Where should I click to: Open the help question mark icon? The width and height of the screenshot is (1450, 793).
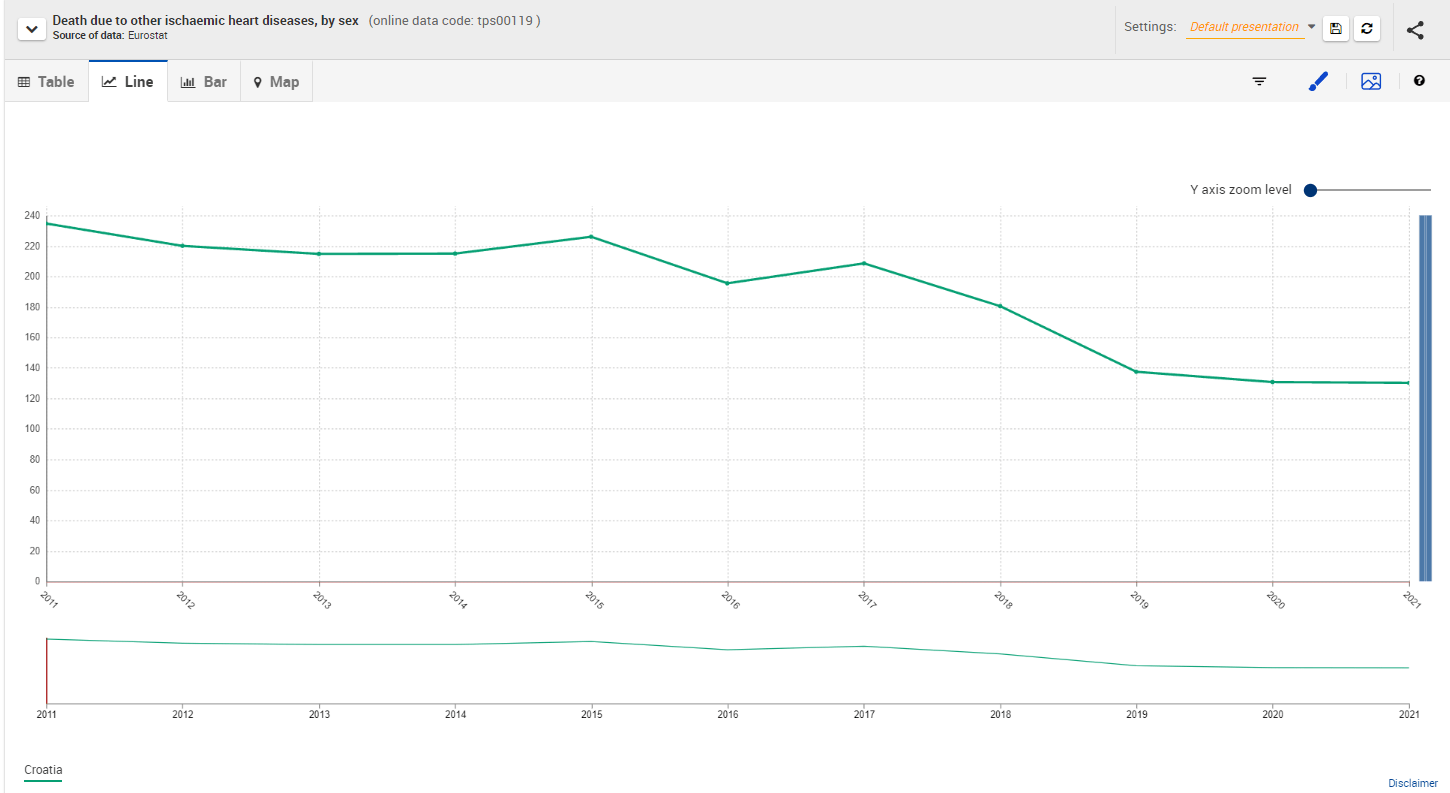(1419, 82)
